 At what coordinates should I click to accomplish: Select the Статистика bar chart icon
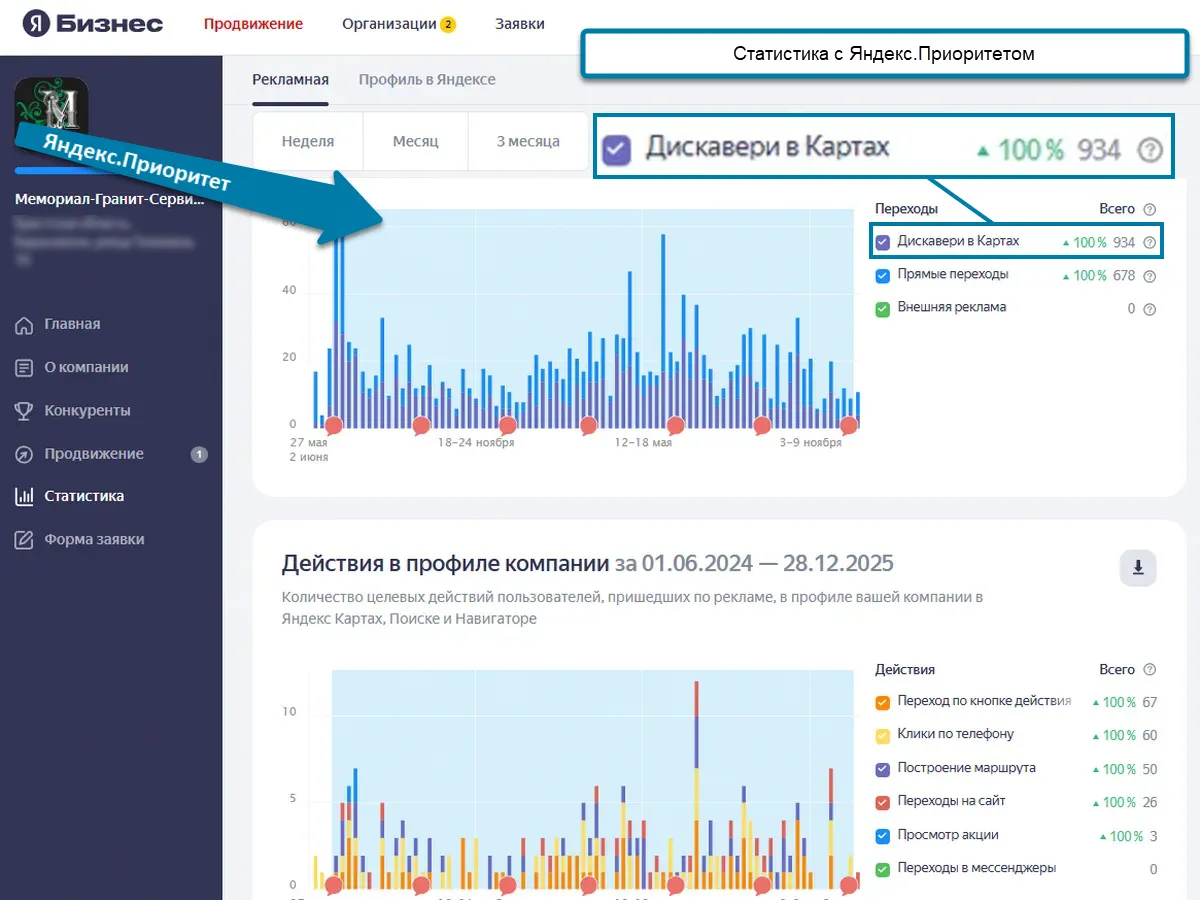coord(25,496)
